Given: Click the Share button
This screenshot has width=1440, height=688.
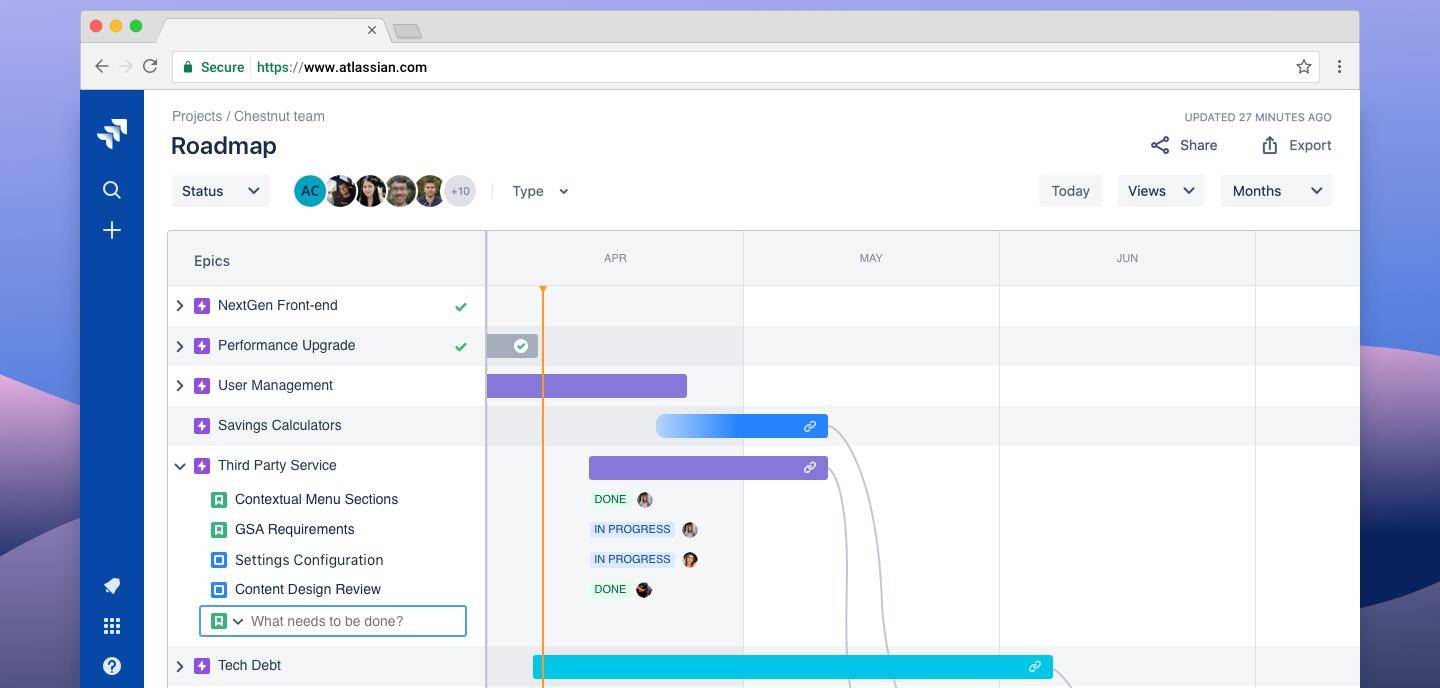Looking at the screenshot, I should point(1184,145).
